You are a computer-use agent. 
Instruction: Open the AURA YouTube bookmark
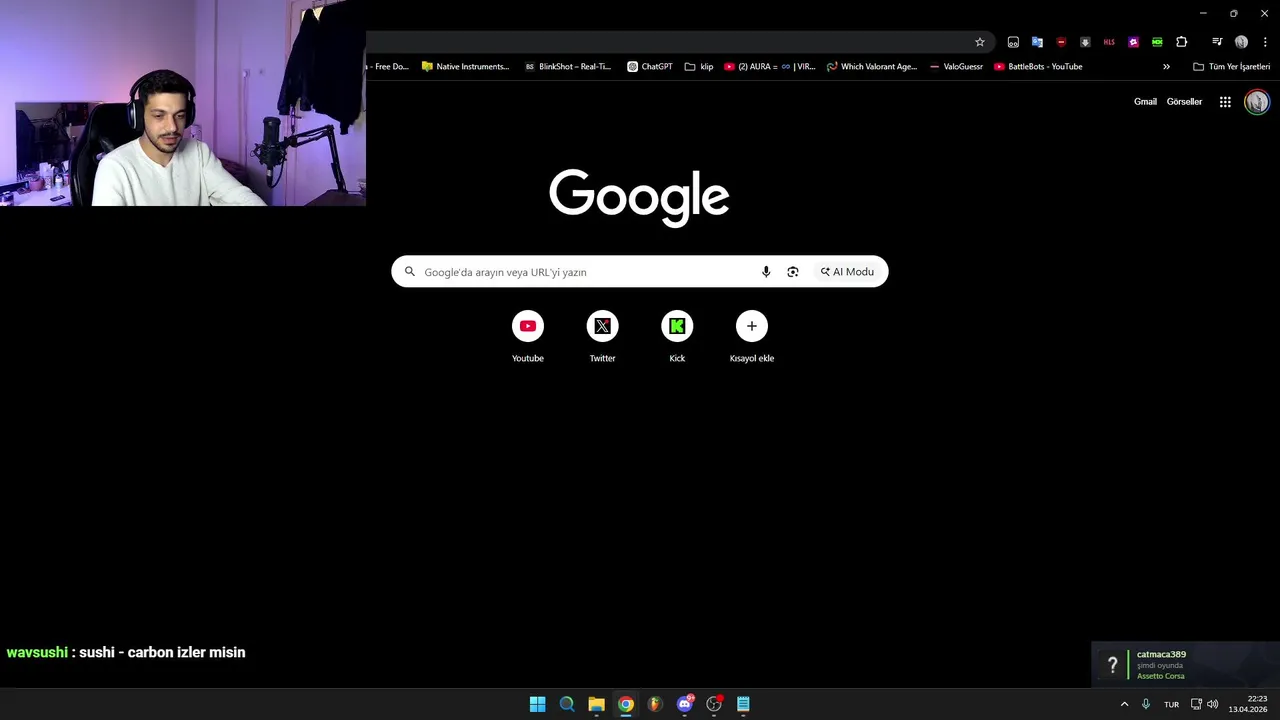pos(770,67)
